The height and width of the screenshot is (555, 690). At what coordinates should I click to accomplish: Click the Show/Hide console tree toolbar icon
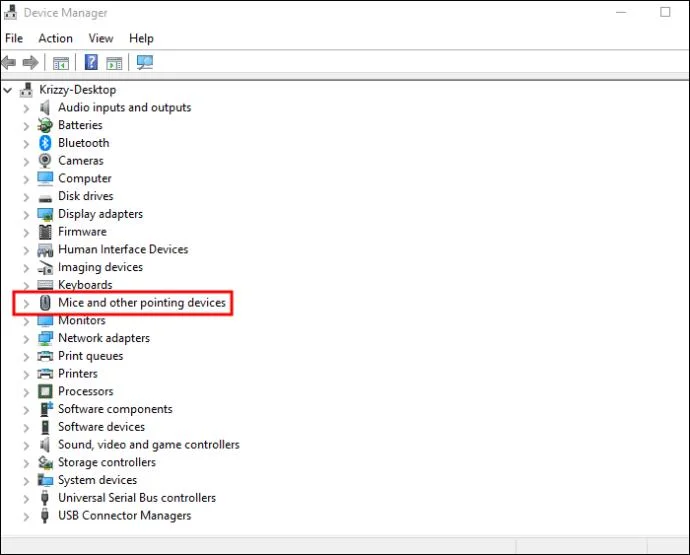[x=61, y=63]
